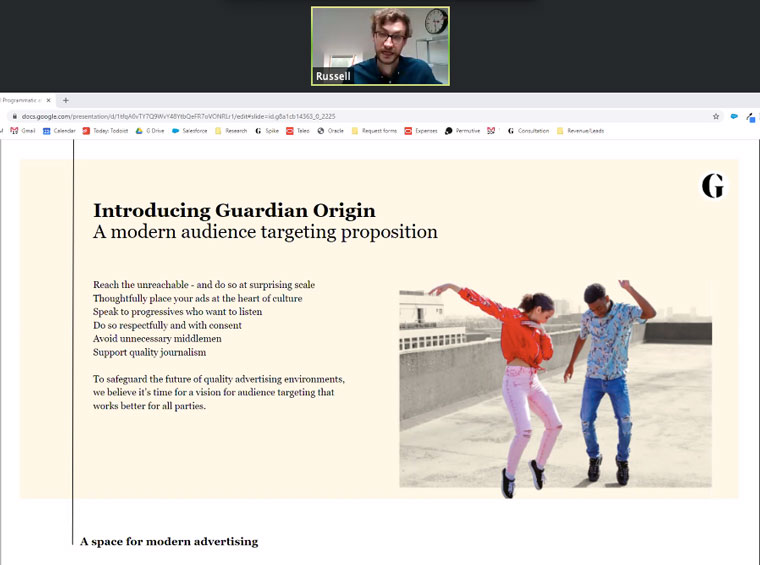Screen dimensions: 760x565
Task: Click the line 'Support quality journalism'
Action: coord(149,352)
